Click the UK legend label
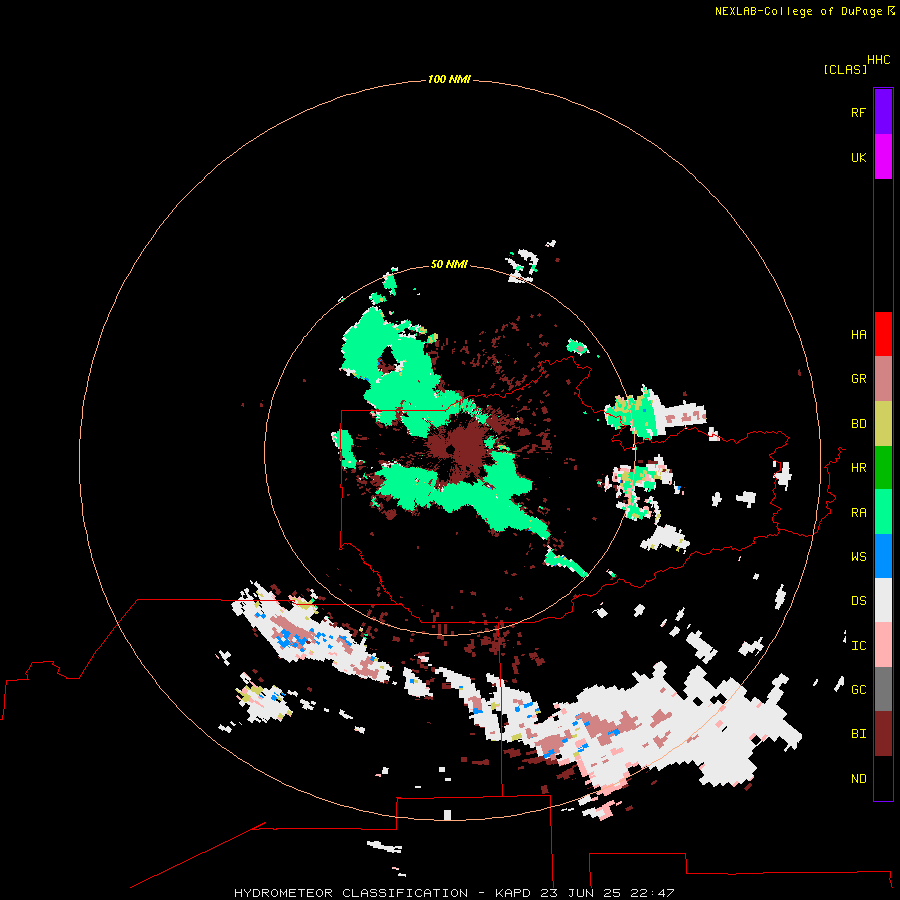Image resolution: width=900 pixels, height=900 pixels. point(858,157)
